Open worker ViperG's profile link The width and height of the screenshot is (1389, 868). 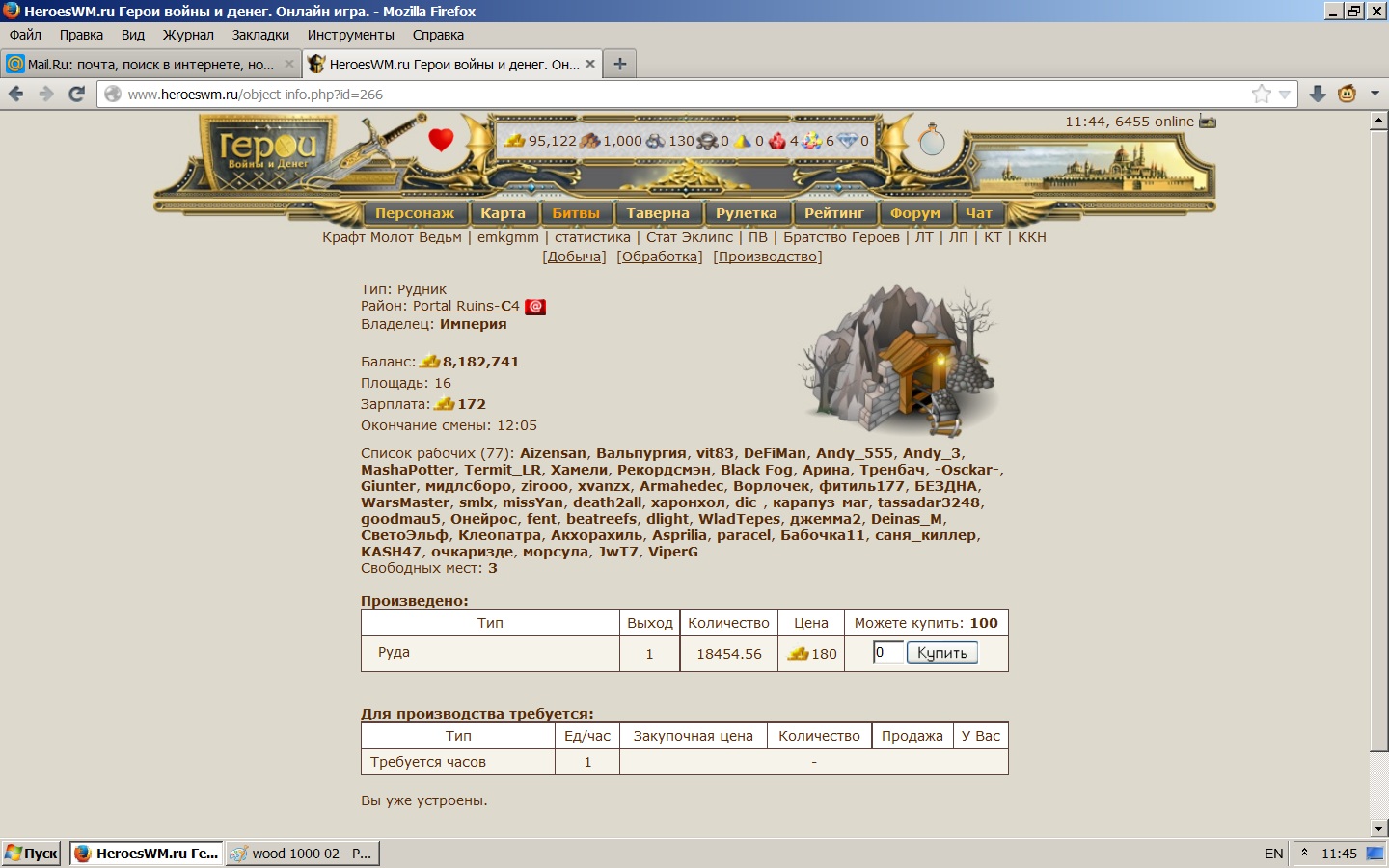[673, 552]
